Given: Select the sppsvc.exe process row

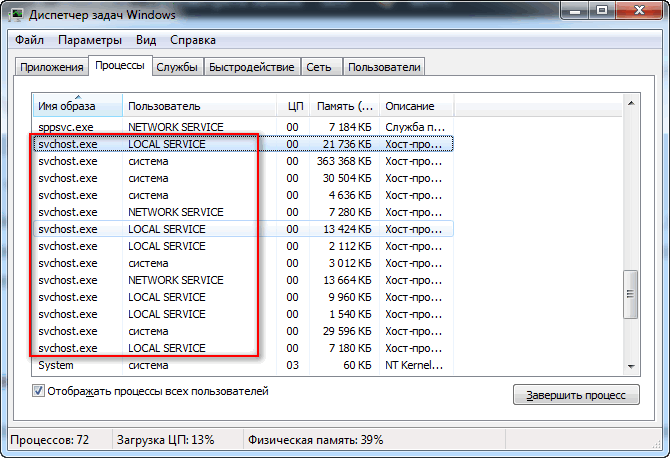Looking at the screenshot, I should [x=243, y=127].
